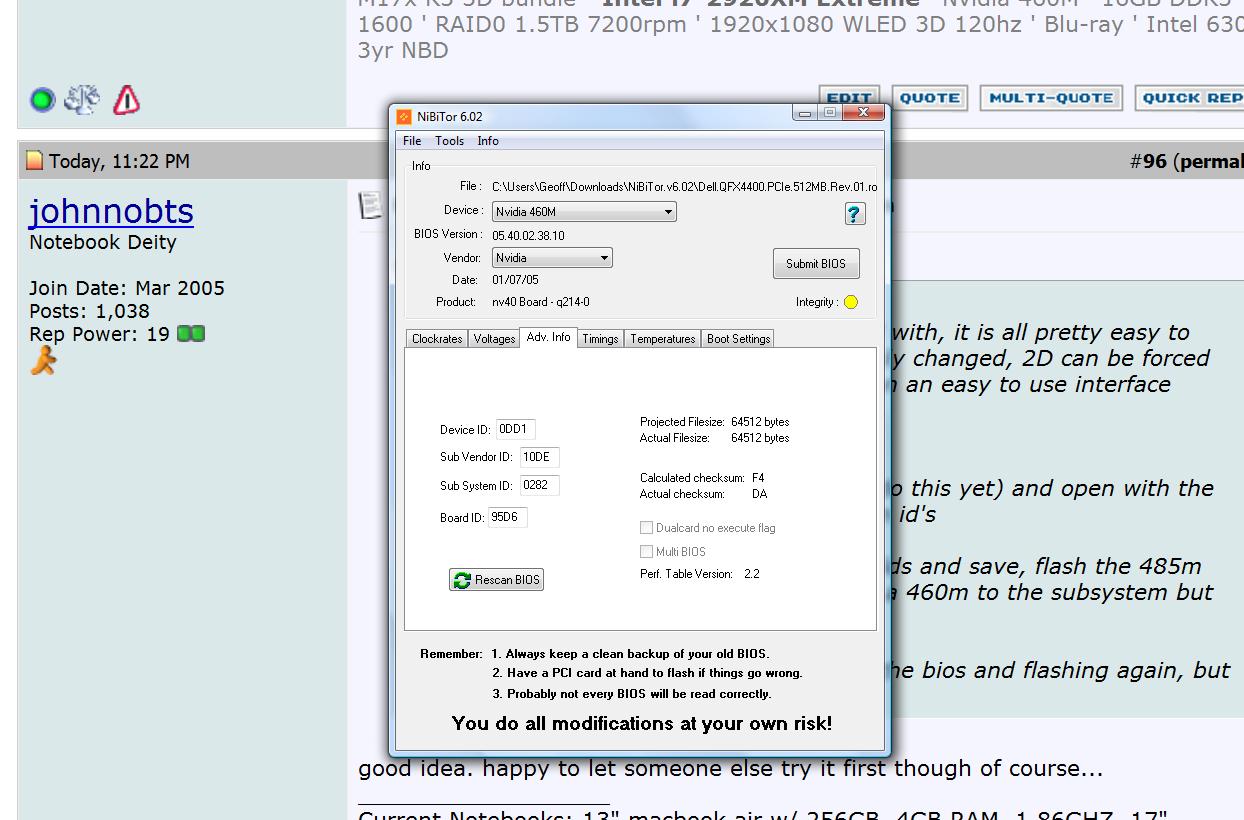1244x820 pixels.
Task: Select the Adv. Info tab
Action: click(x=548, y=337)
